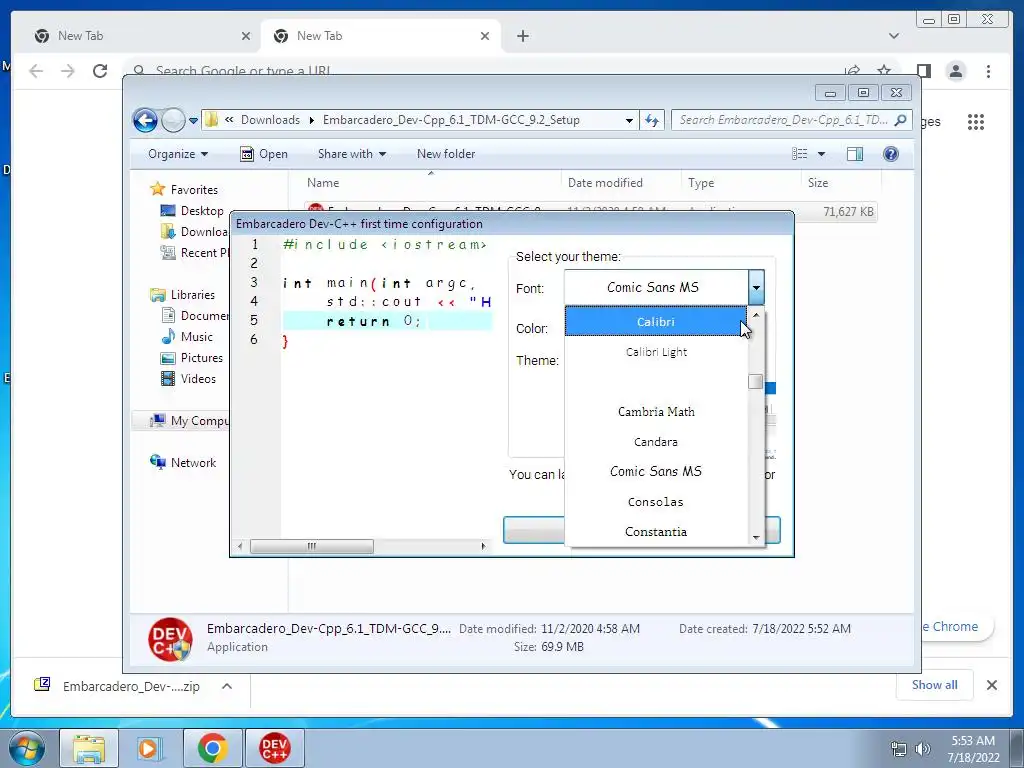Sort by Name column header
1024x768 pixels.
coord(430,183)
